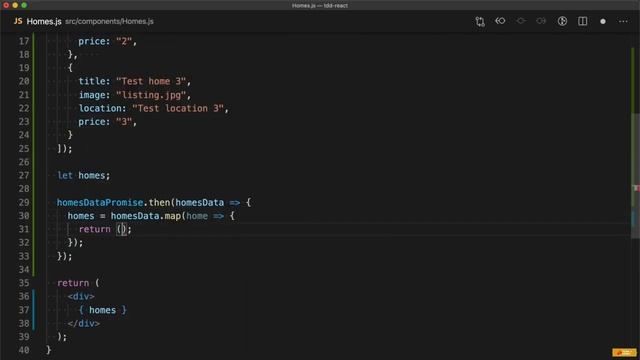This screenshot has height=360, width=640.
Task: Click the go back navigation icon
Action: [x=500, y=21]
